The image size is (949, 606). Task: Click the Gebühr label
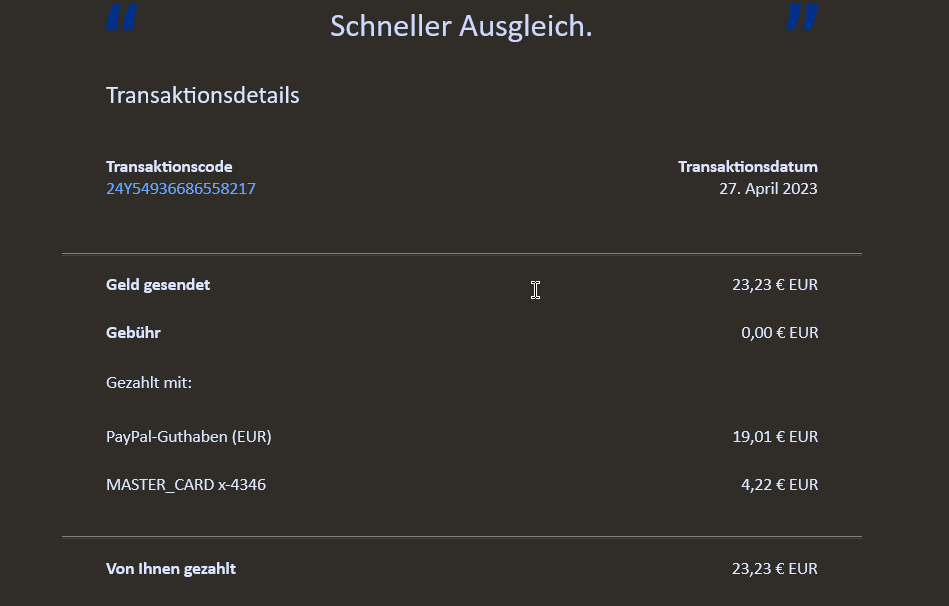pyautogui.click(x=133, y=333)
